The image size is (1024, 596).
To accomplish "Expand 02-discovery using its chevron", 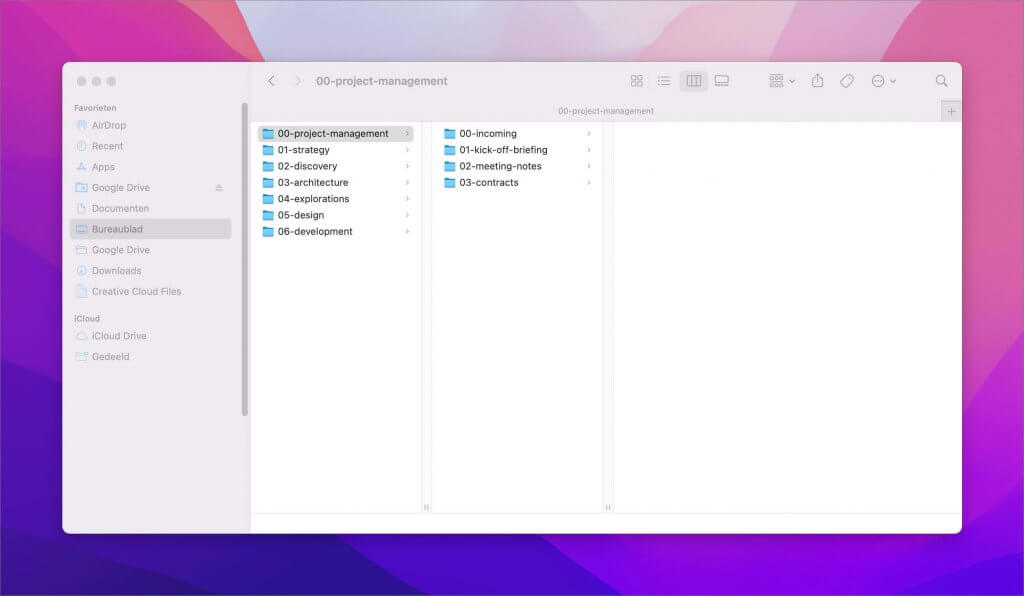I will [407, 166].
